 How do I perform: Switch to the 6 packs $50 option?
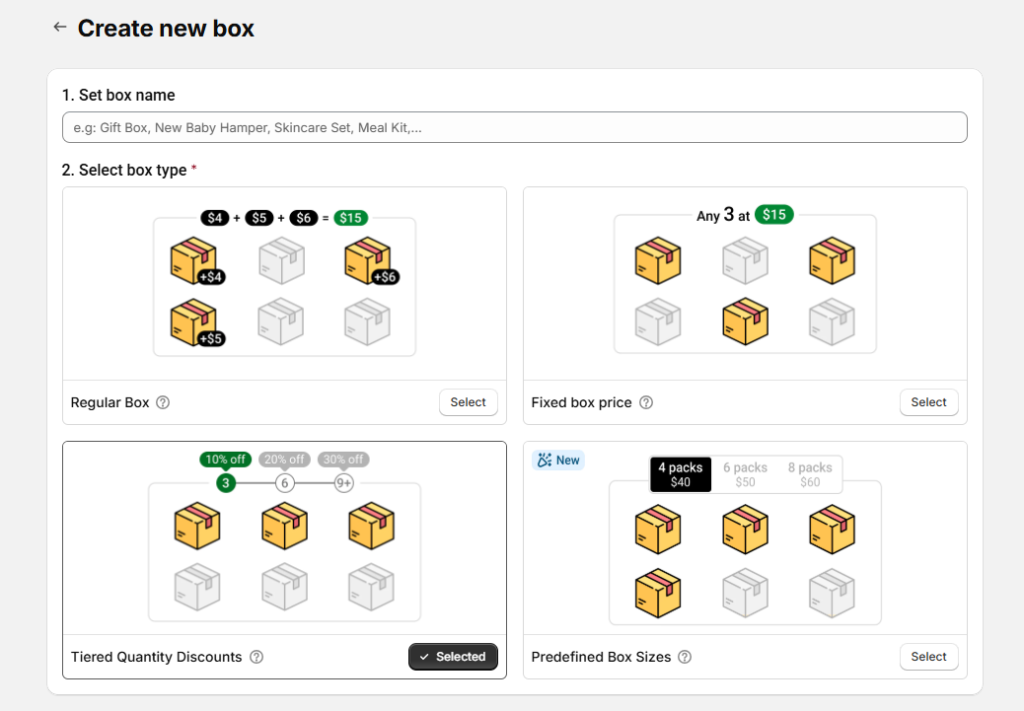745,474
